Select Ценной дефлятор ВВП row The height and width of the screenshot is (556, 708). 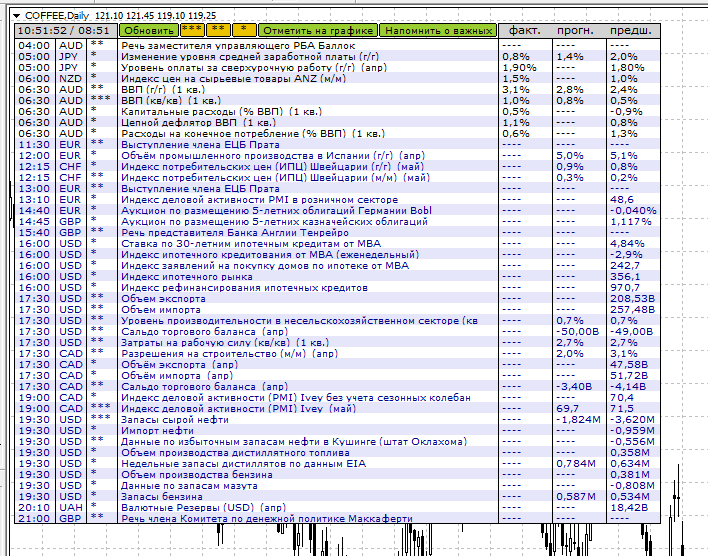pos(337,122)
